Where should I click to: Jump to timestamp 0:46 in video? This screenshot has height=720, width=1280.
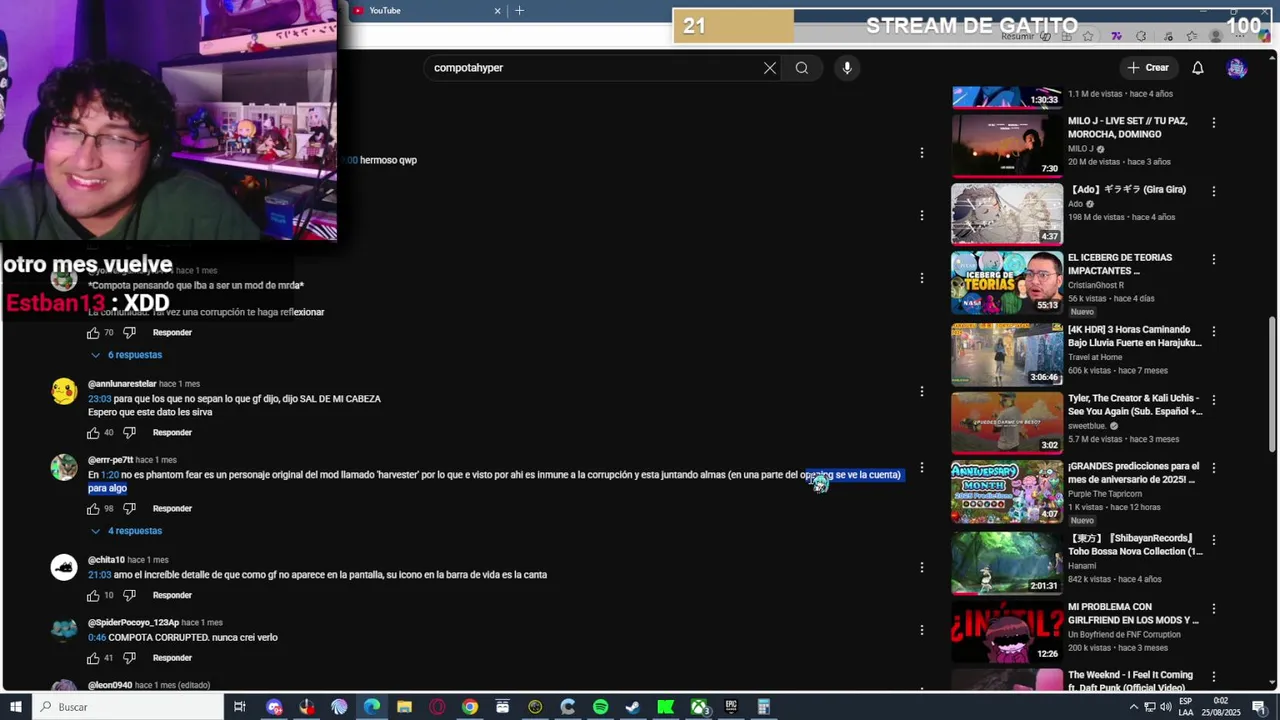(97, 638)
